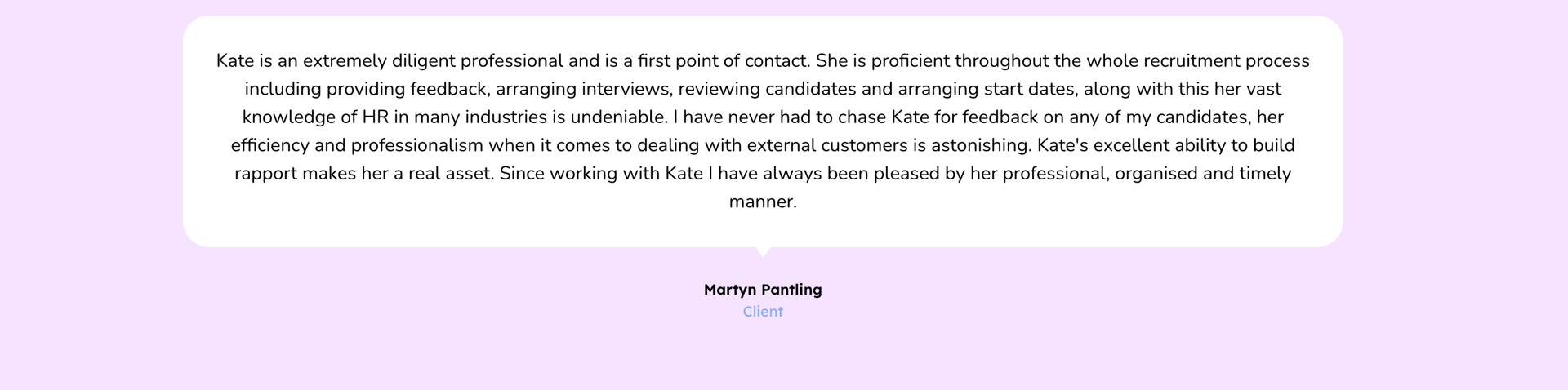Click the words "whole recruitment process"

1198,61
